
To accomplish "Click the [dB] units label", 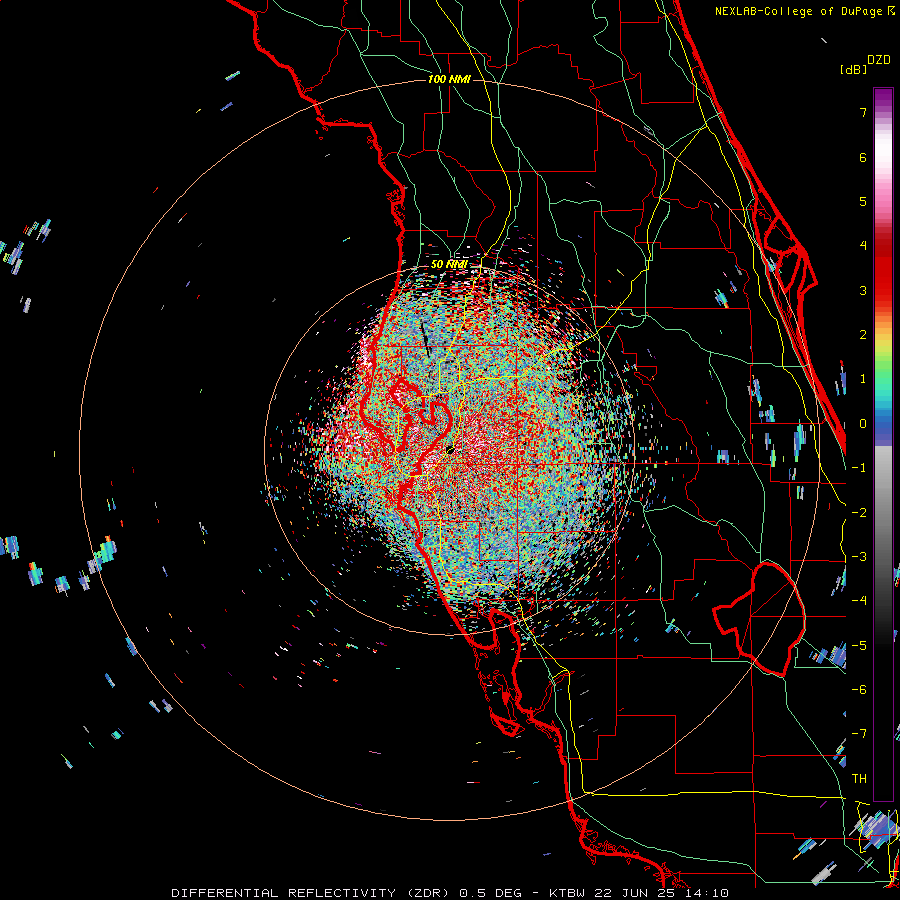I will point(854,69).
